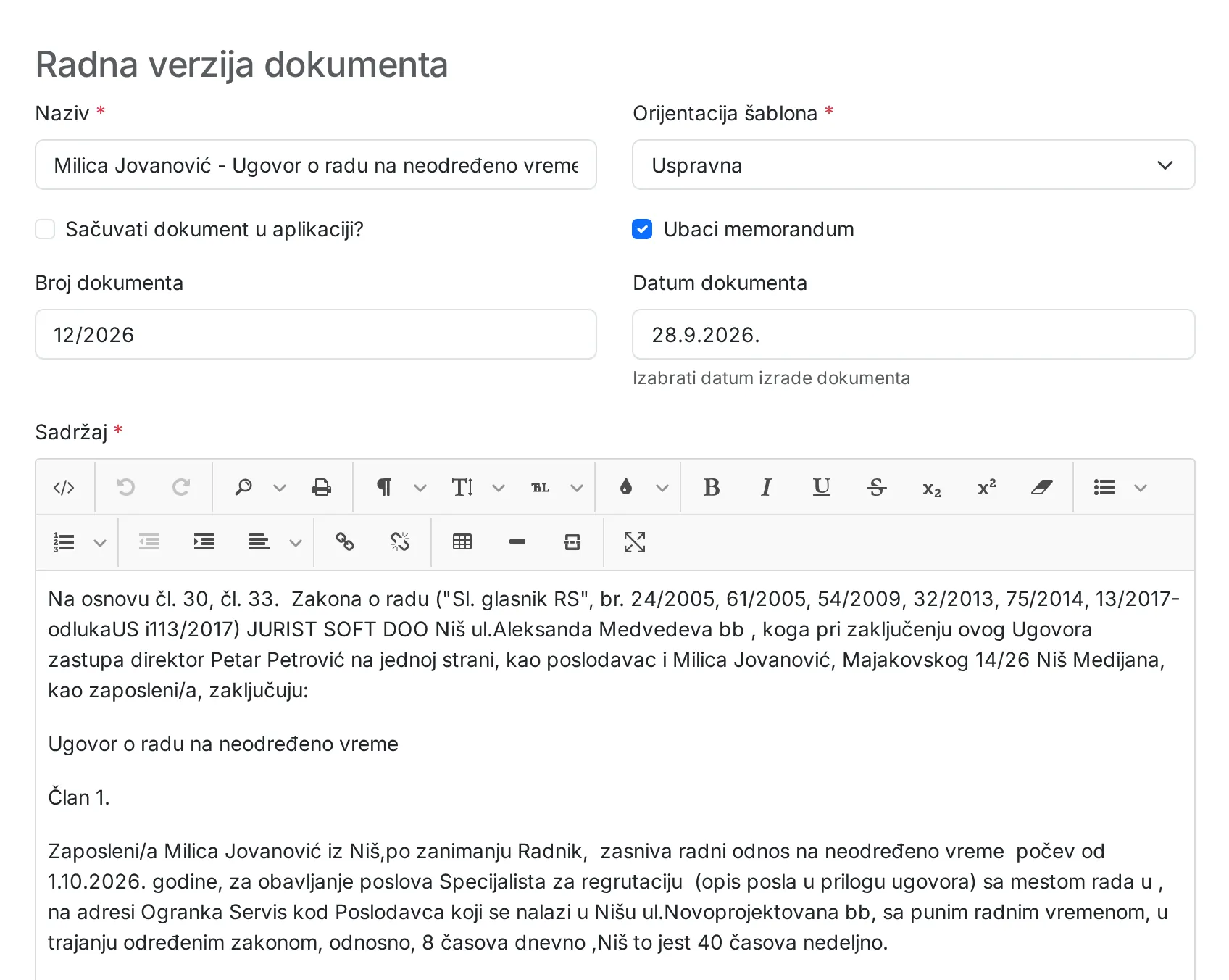Click the Datum dokumenta field
1229x980 pixels.
point(913,335)
